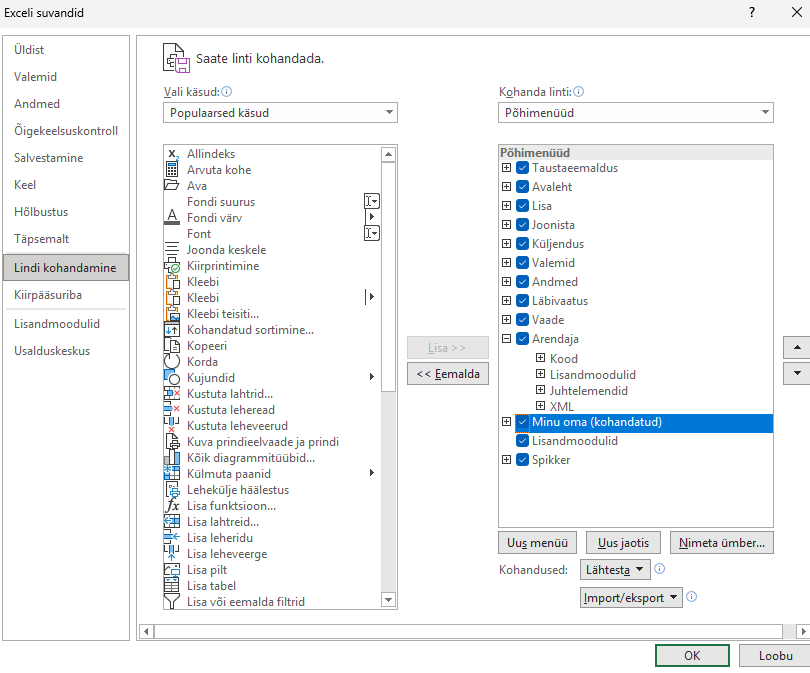
Task: Select the Fondi värv font color icon
Action: [171, 218]
